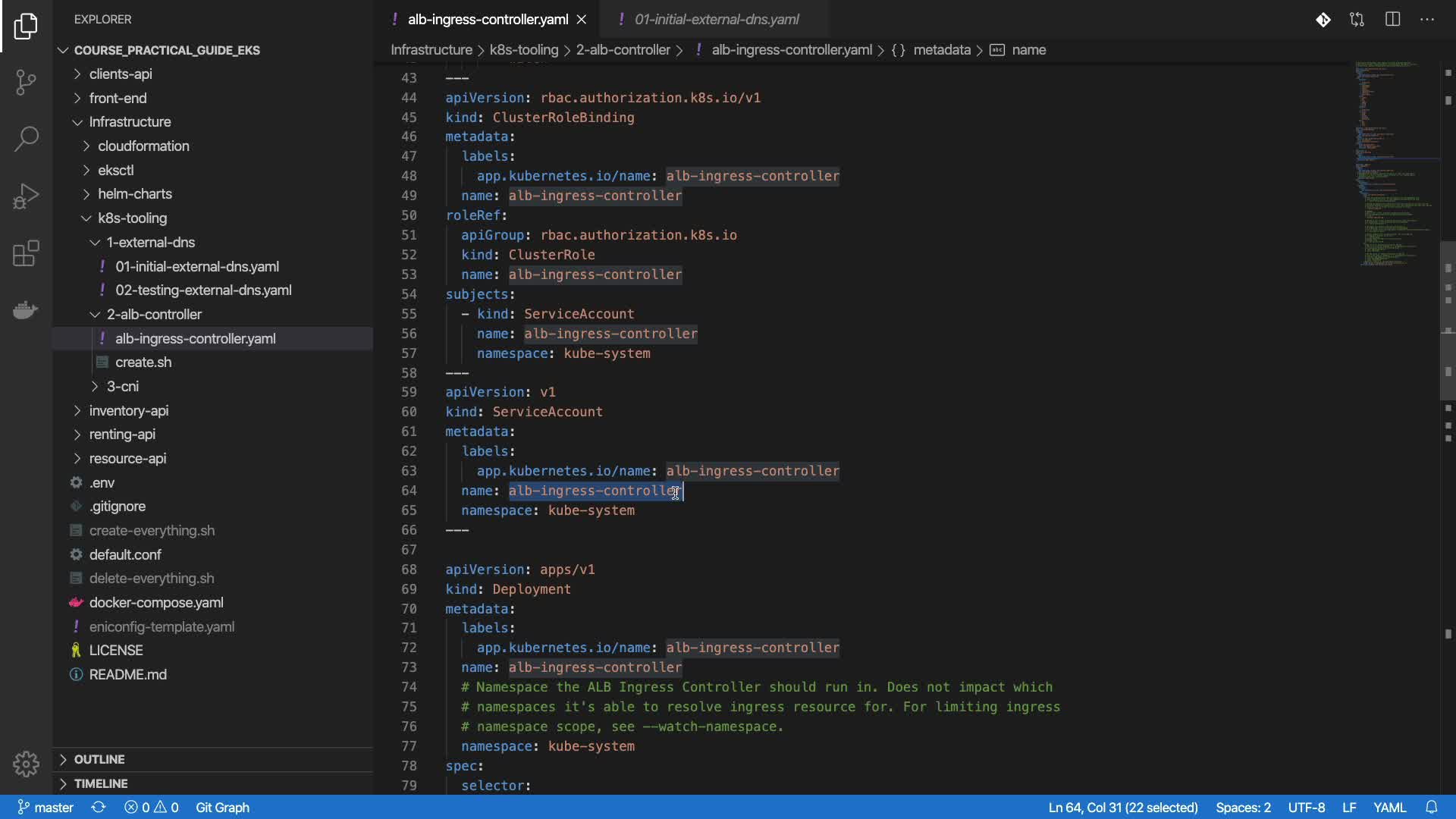Image resolution: width=1456 pixels, height=819 pixels.
Task: Click the Manage gear icon
Action: [26, 764]
